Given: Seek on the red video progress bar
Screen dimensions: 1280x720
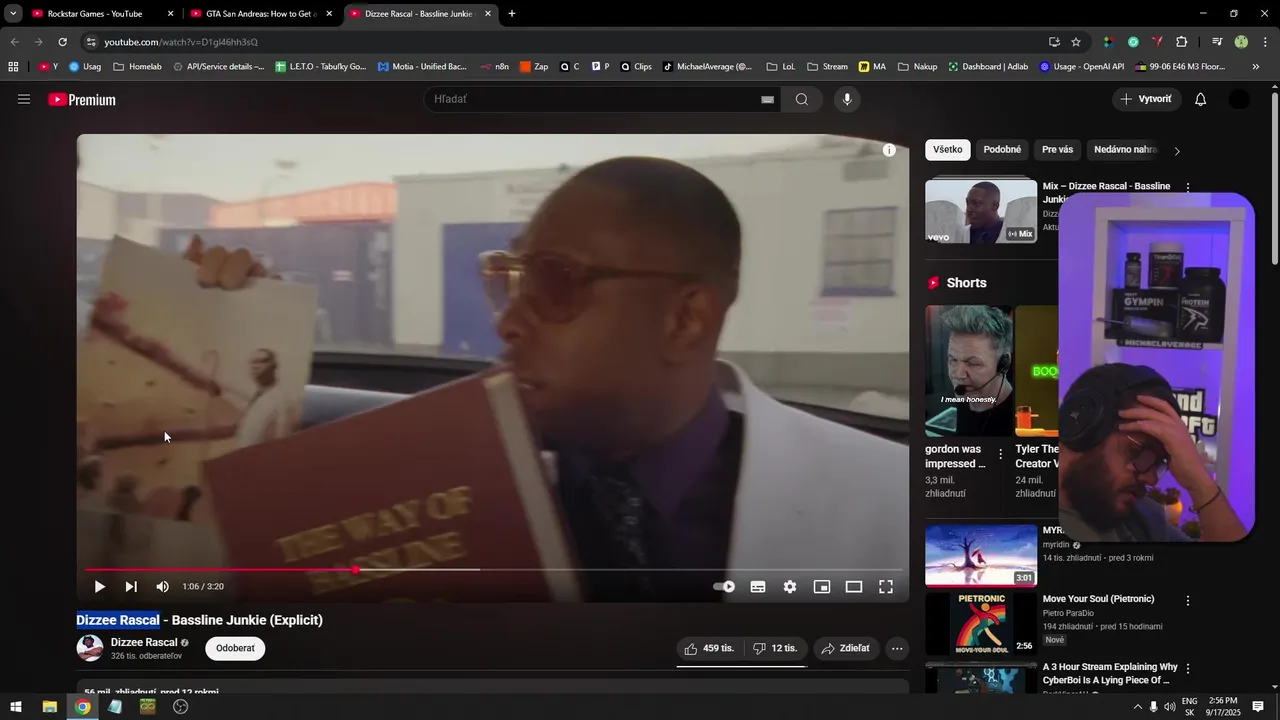Looking at the screenshot, I should click(x=493, y=570).
